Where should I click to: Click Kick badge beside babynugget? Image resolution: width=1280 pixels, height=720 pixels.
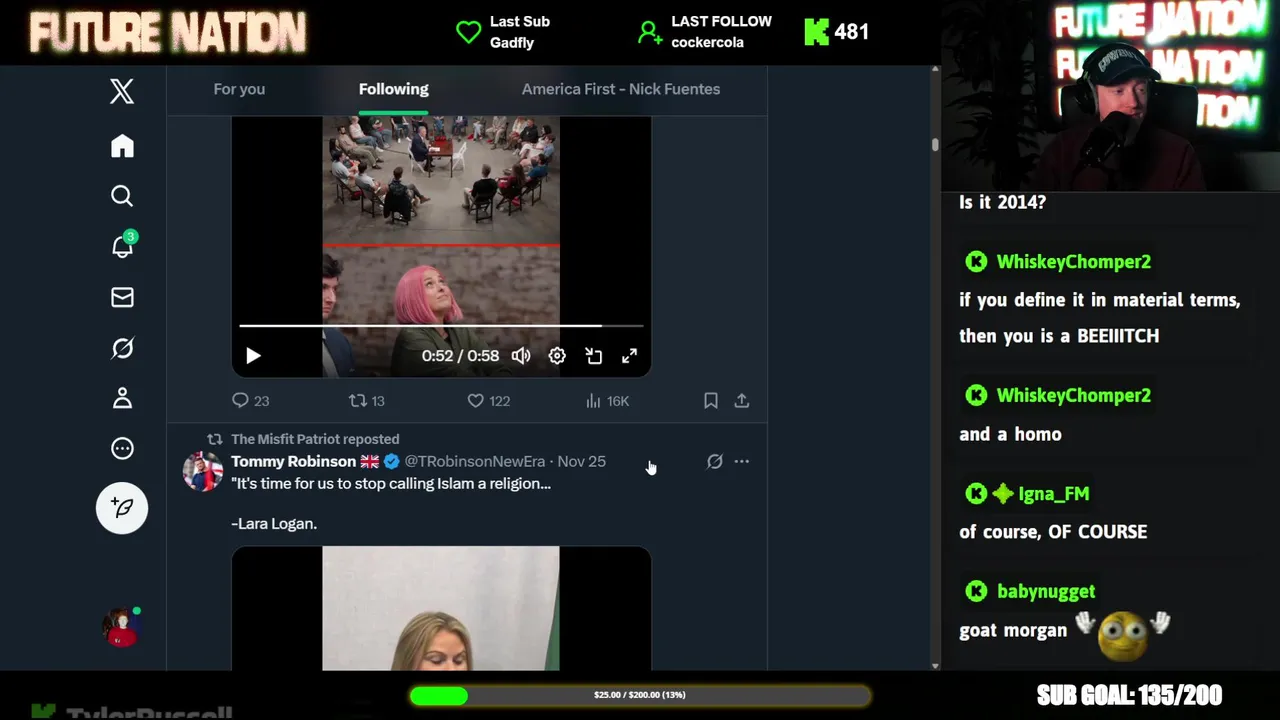[x=976, y=591]
